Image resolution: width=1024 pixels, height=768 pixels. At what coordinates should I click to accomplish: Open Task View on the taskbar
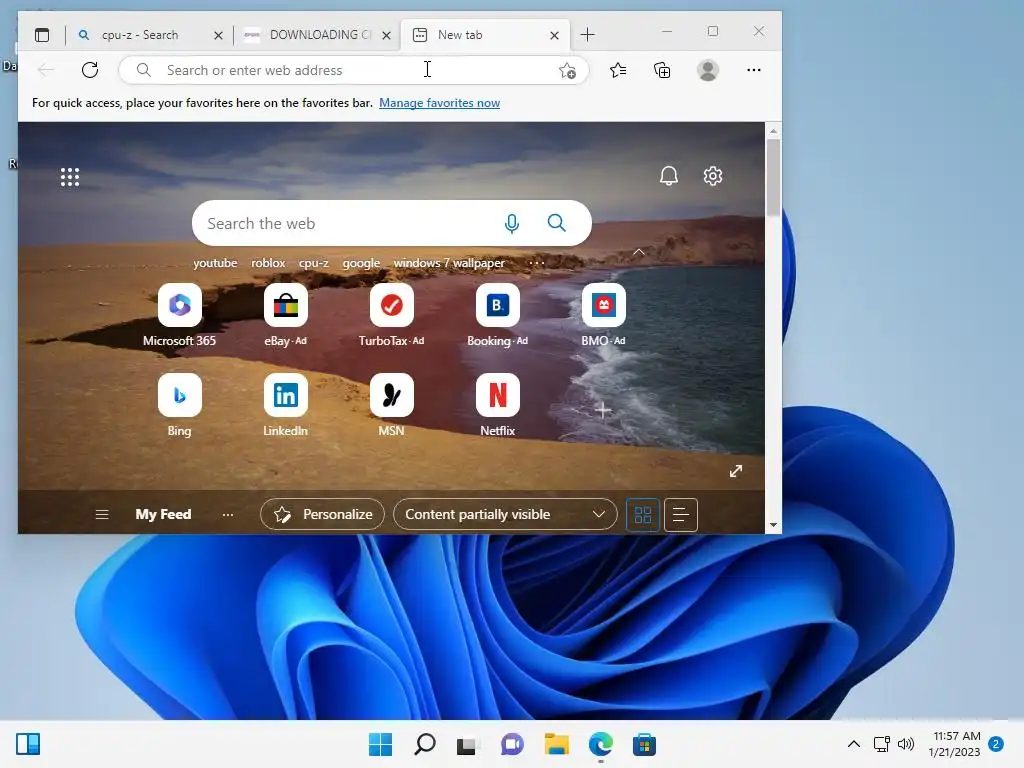point(468,744)
